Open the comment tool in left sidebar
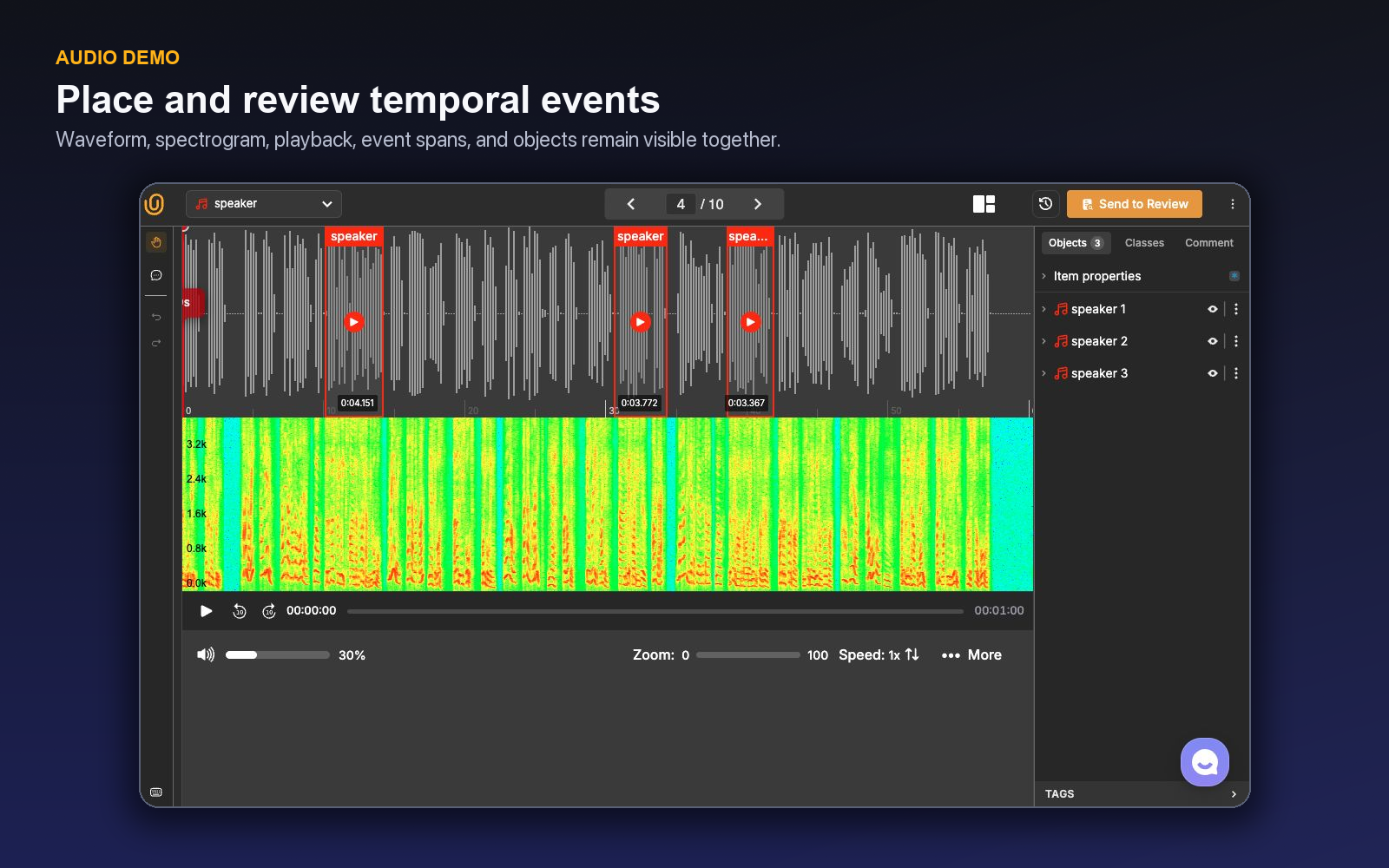 point(156,275)
